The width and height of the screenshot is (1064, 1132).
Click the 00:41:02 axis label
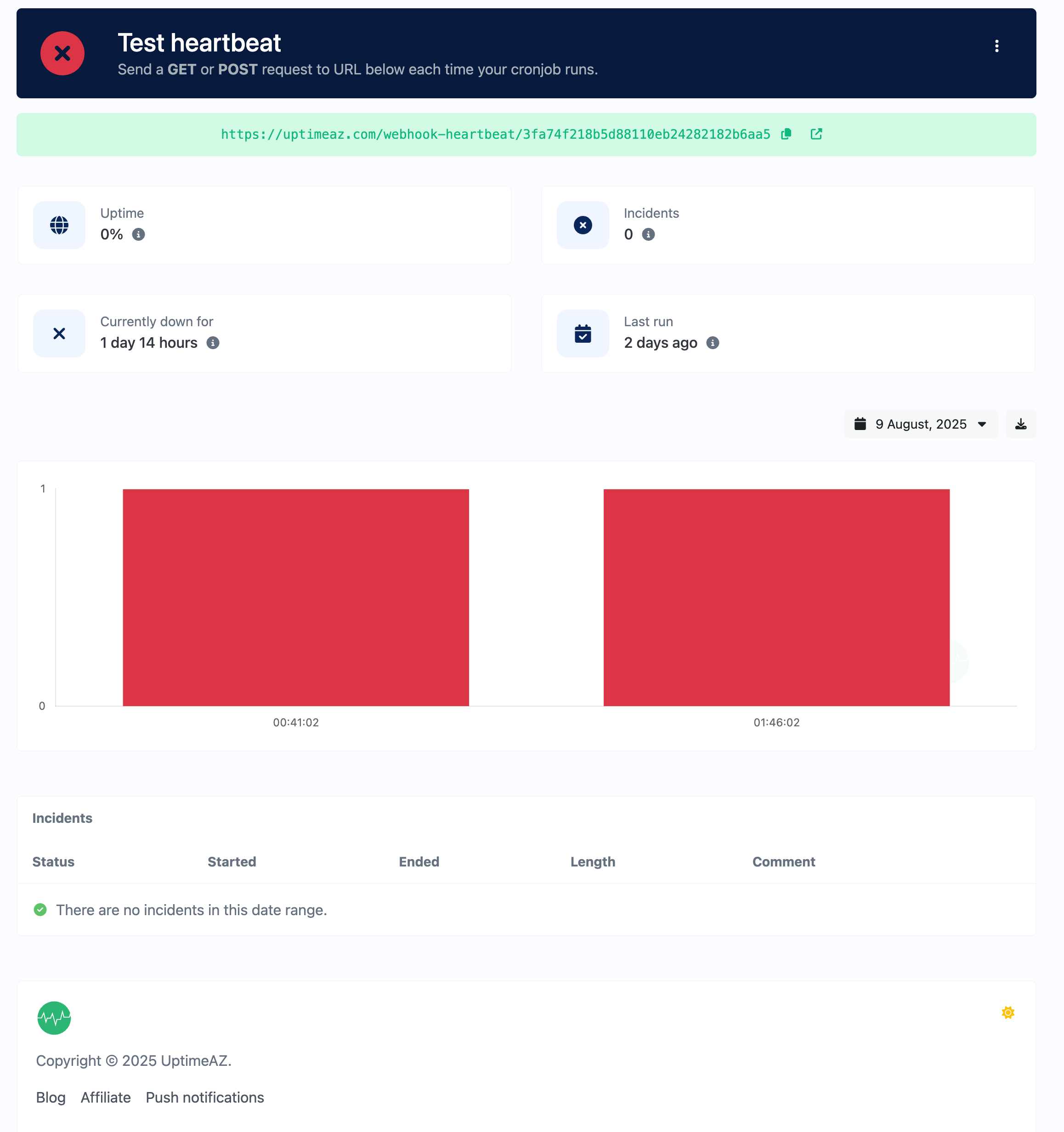click(x=296, y=723)
